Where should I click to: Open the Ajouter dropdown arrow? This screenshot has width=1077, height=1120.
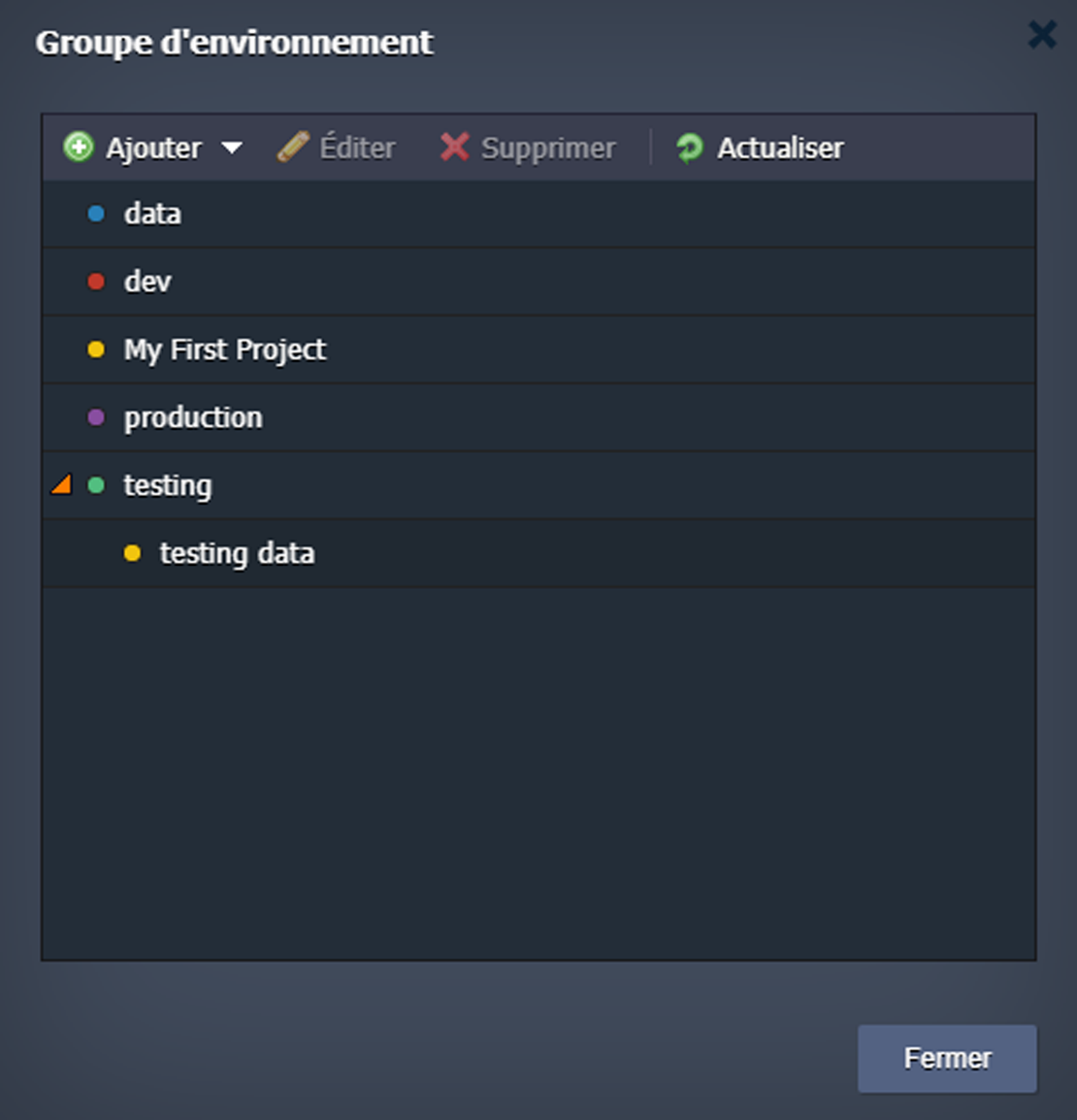[231, 148]
